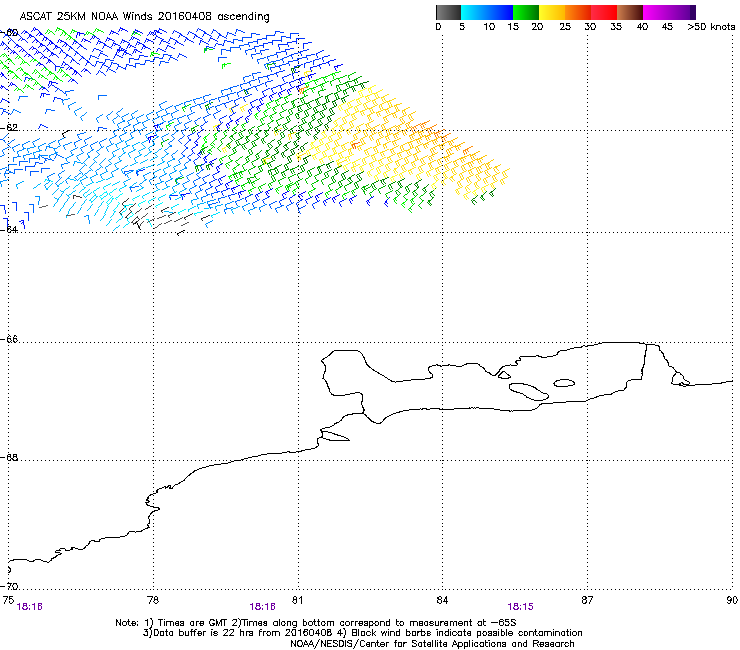This screenshot has height=650, width=740.
Task: Pick the red 30–35 knots color segment
Action: click(x=604, y=12)
